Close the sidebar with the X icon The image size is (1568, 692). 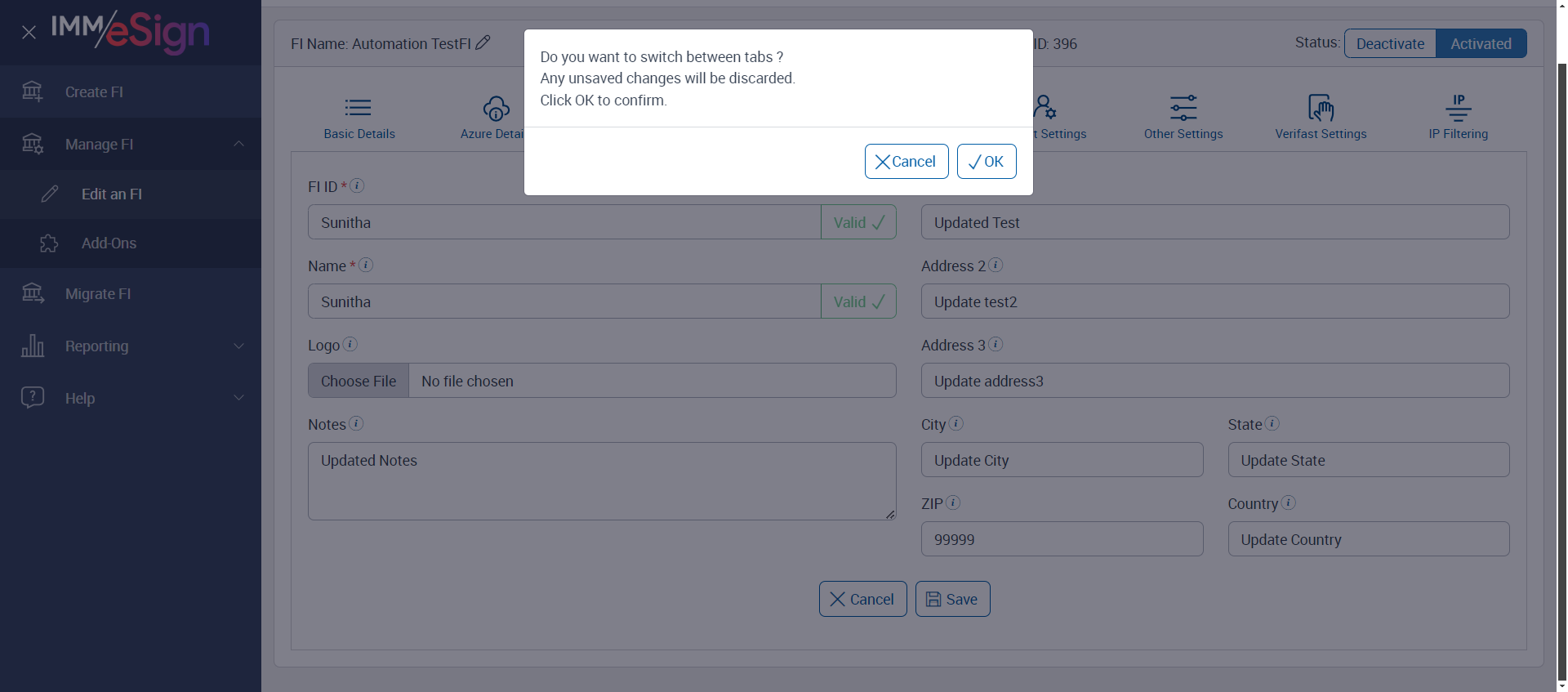click(29, 33)
